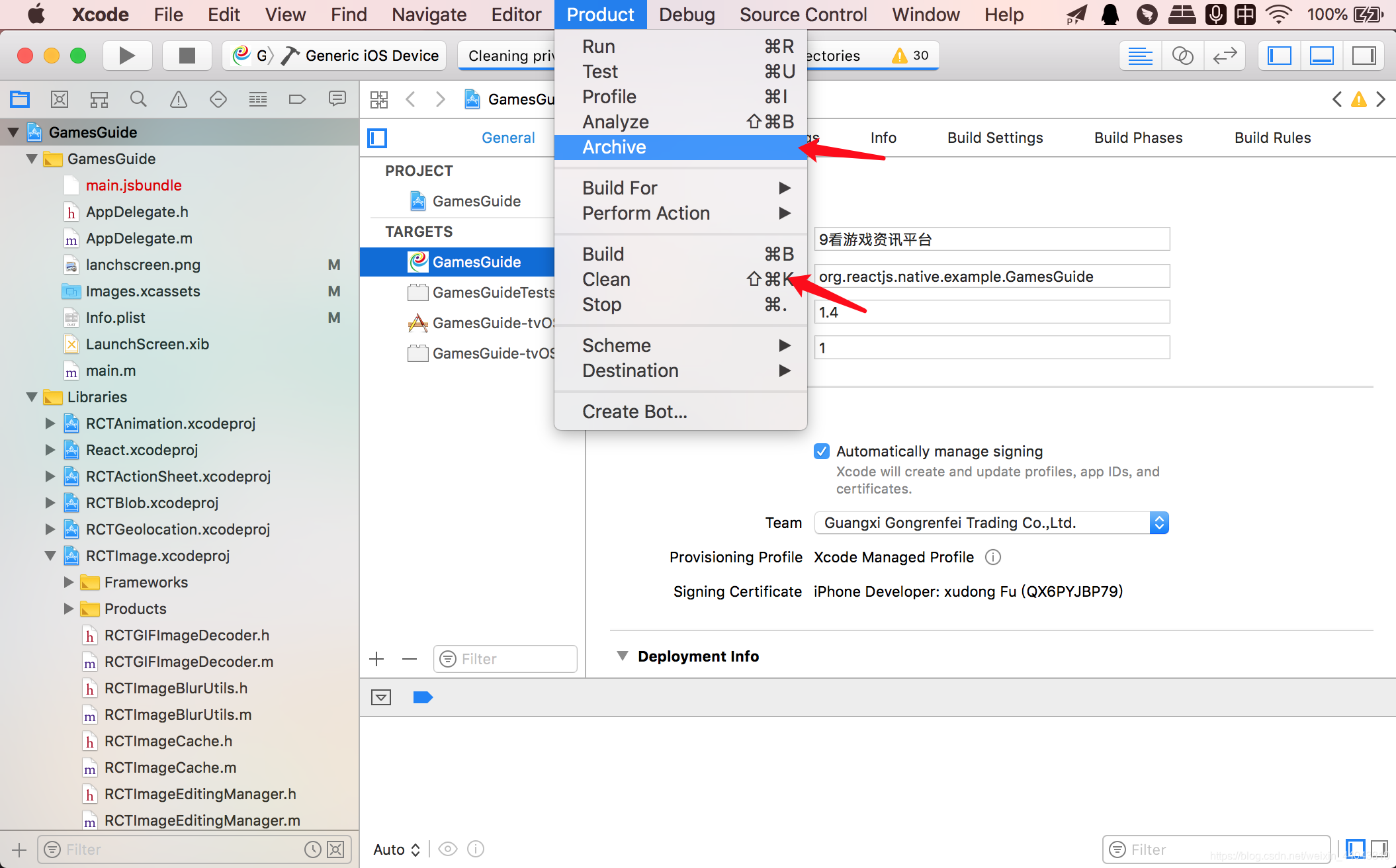
Task: Open the Debug navigator icon
Action: [258, 99]
